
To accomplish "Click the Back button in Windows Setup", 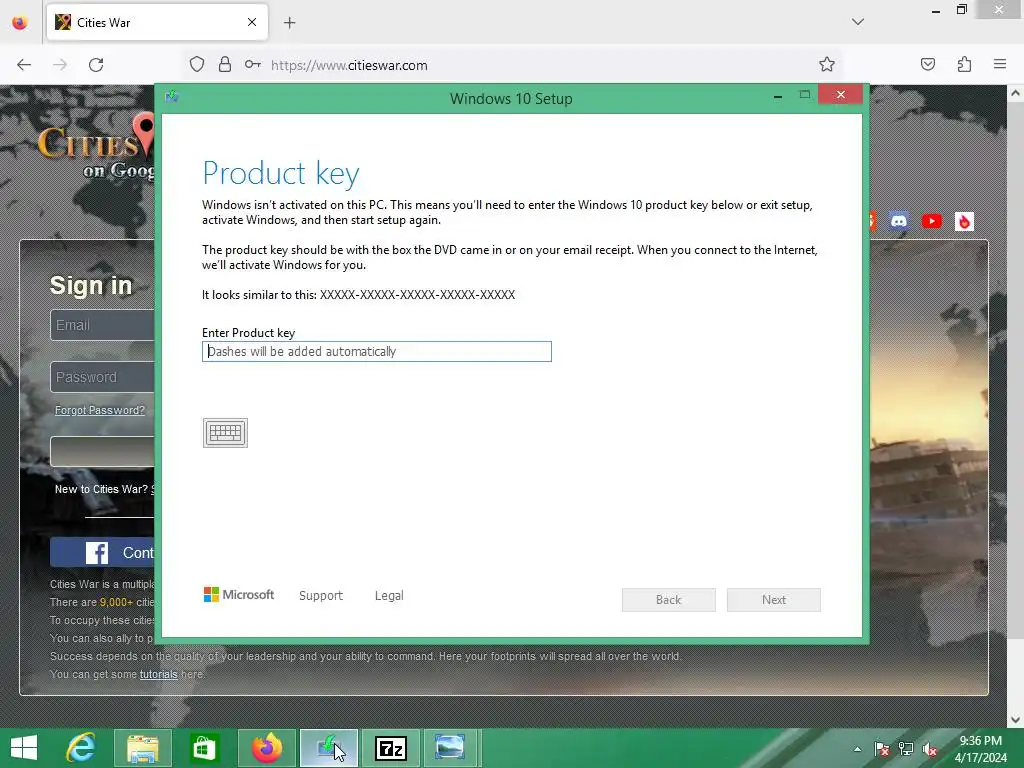I will [669, 600].
